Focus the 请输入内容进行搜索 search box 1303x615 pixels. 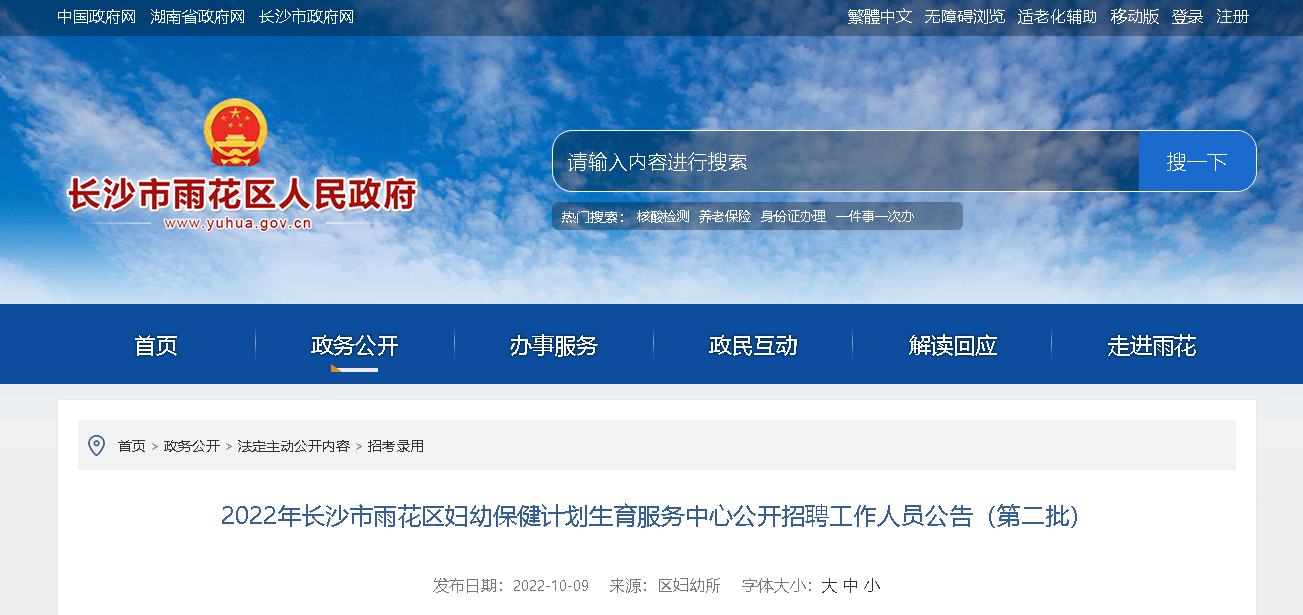coord(846,161)
